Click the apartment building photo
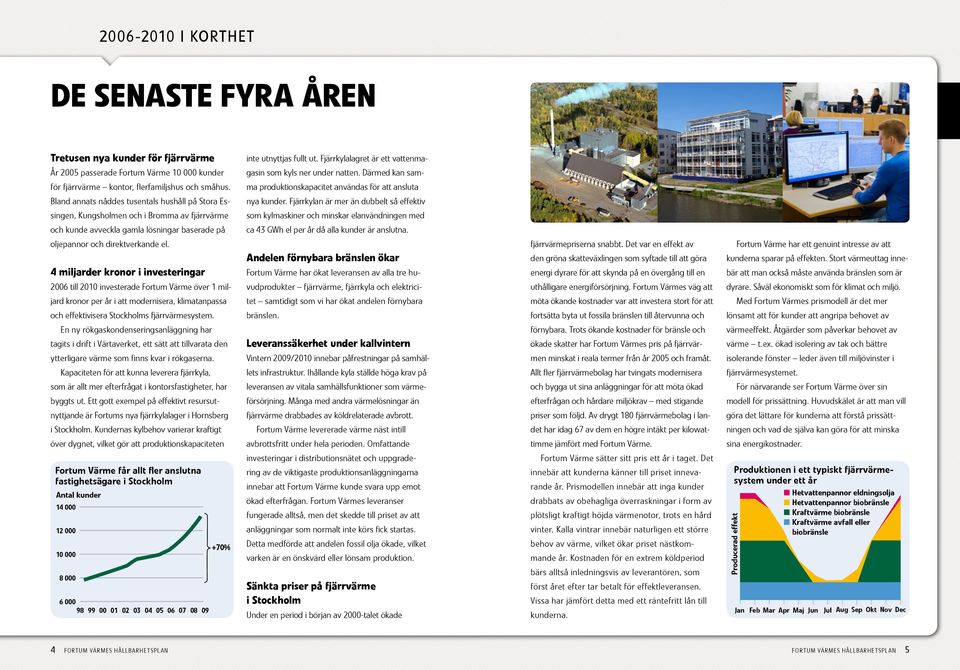 click(x=720, y=152)
